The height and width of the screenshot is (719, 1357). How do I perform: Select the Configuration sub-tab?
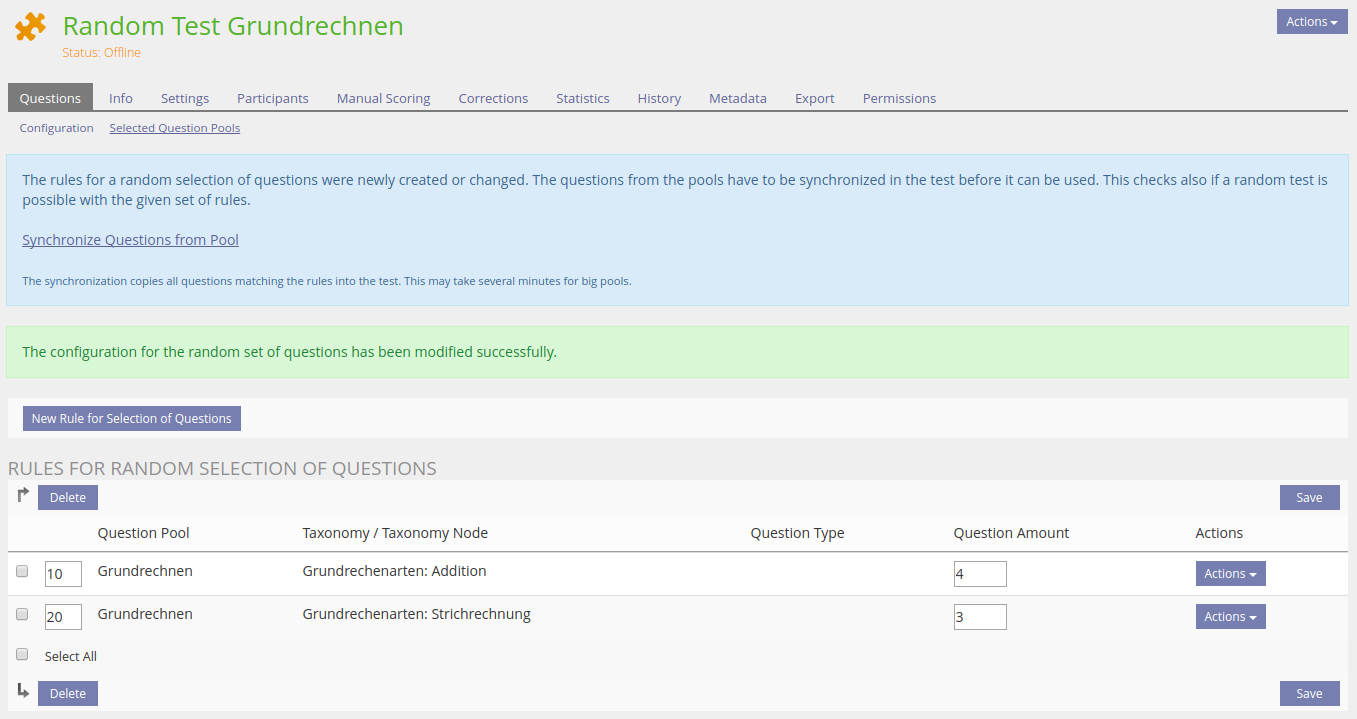(56, 128)
